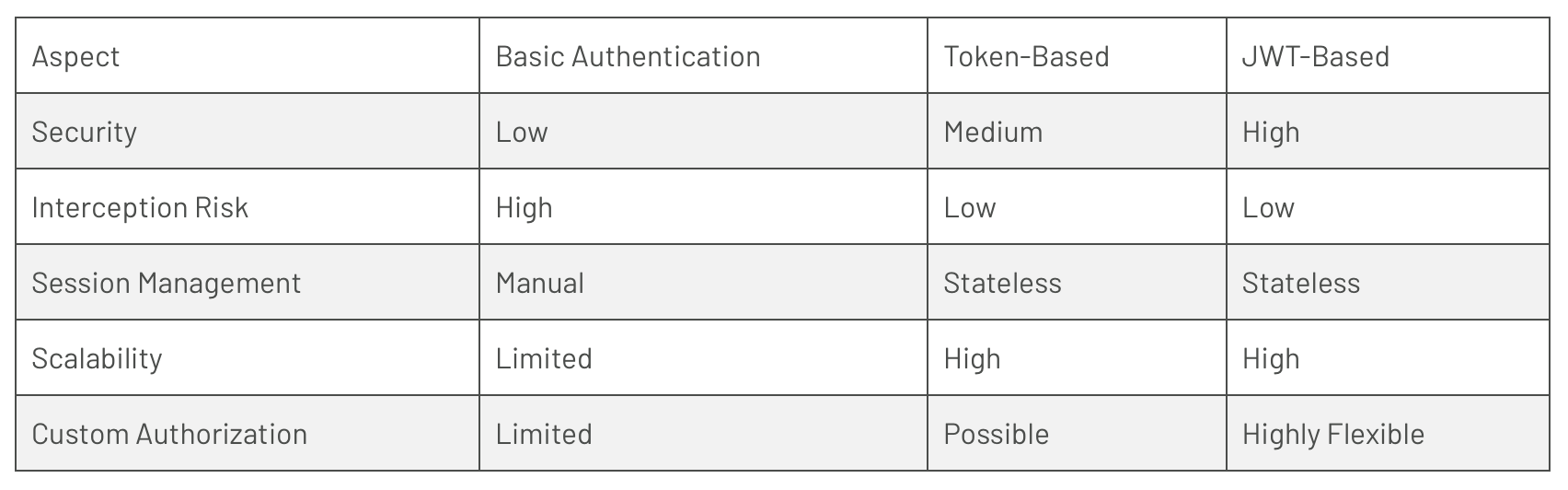Select the Interception Risk row label

140,208
